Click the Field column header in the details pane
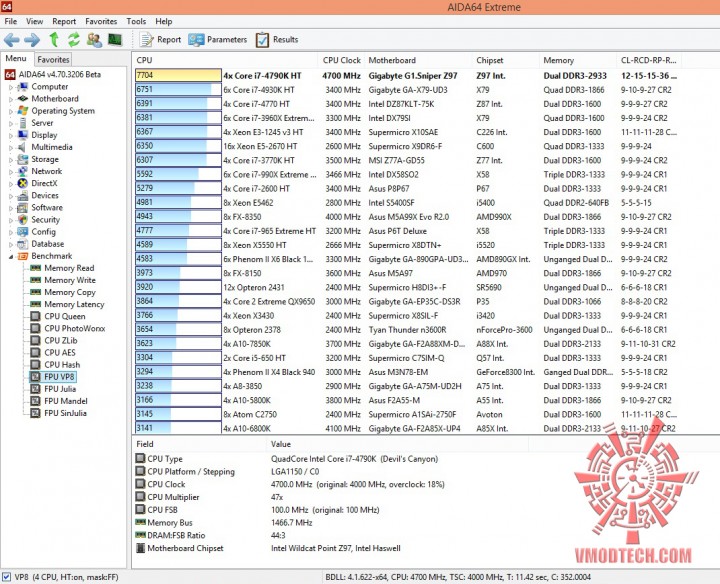Viewport: 720px width, 584px height. click(199, 444)
